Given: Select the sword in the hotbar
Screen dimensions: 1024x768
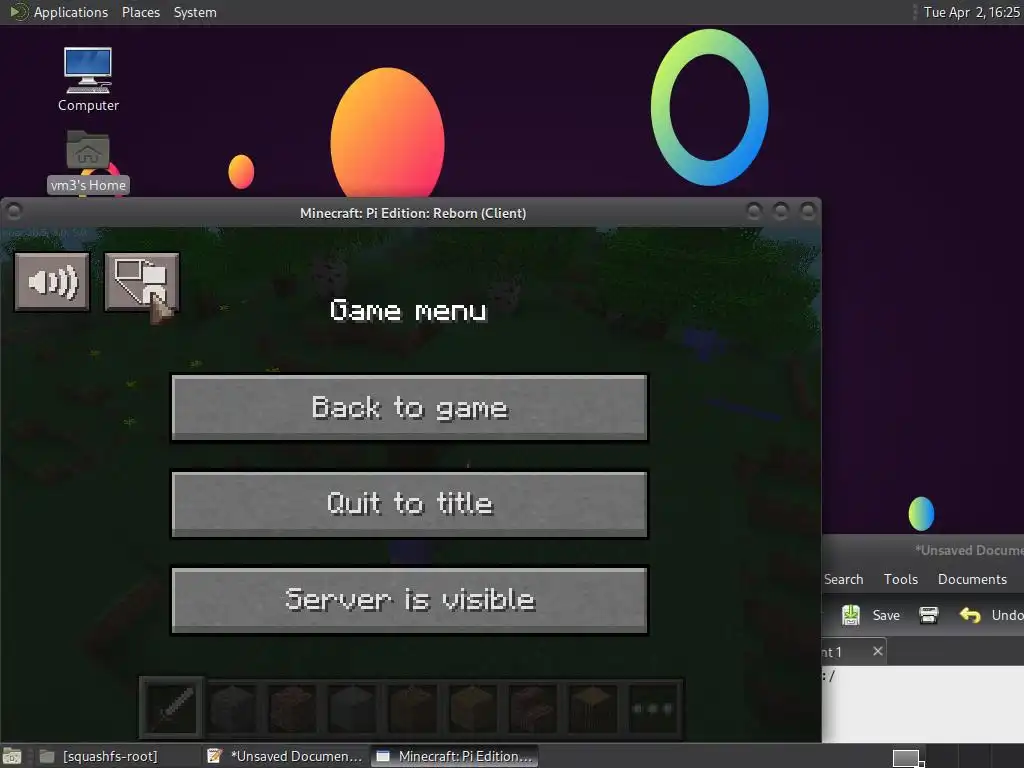Looking at the screenshot, I should [172, 709].
